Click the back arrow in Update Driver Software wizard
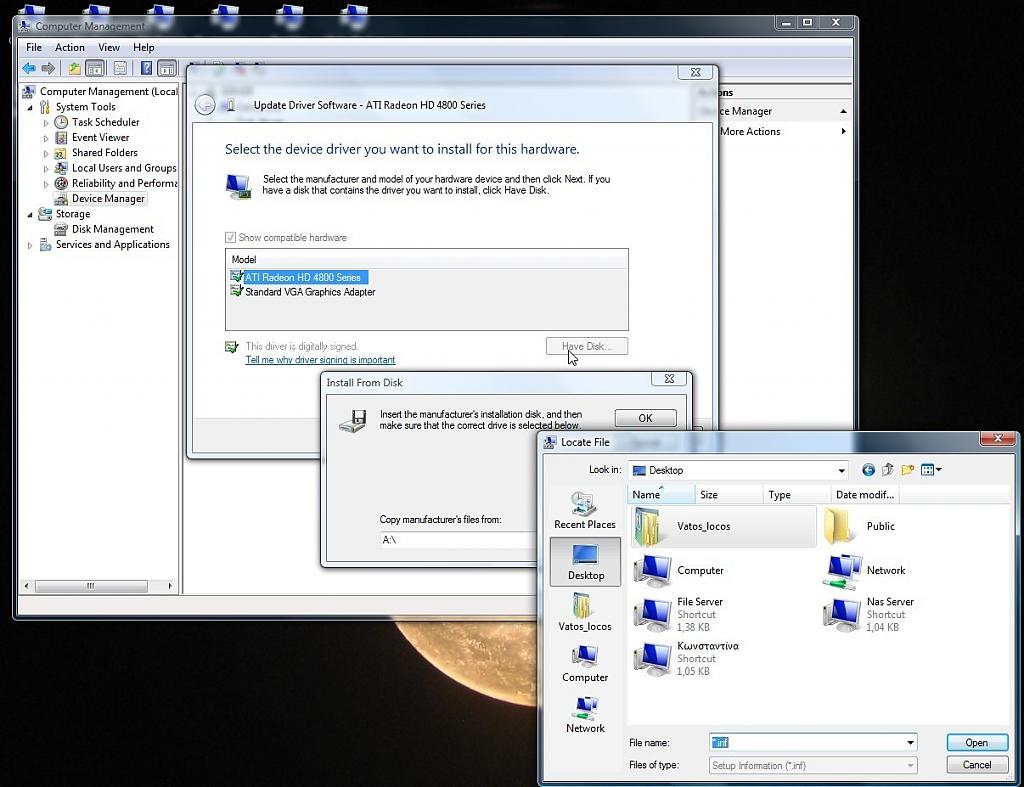 tap(205, 105)
